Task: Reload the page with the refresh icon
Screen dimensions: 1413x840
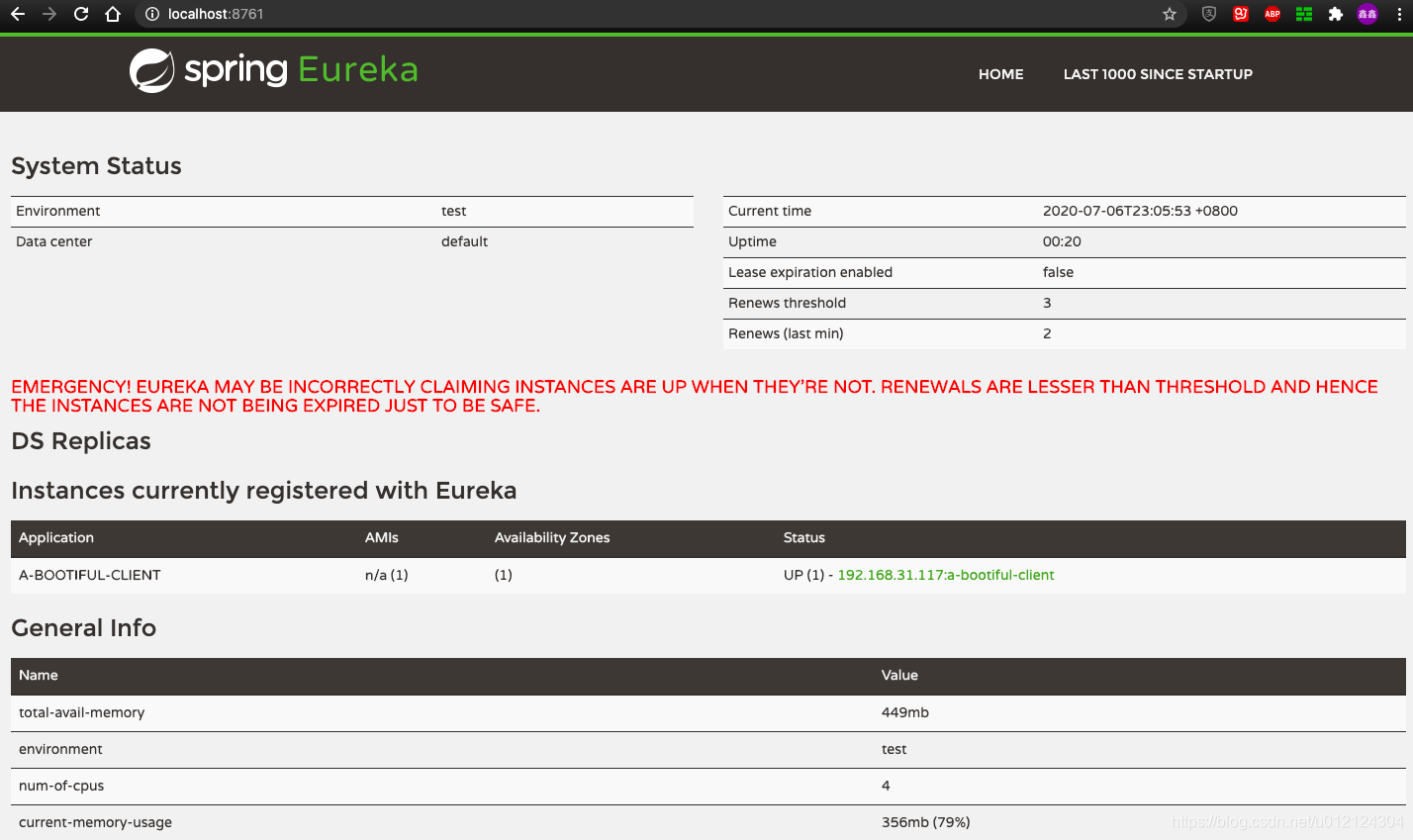Action: pos(81,14)
